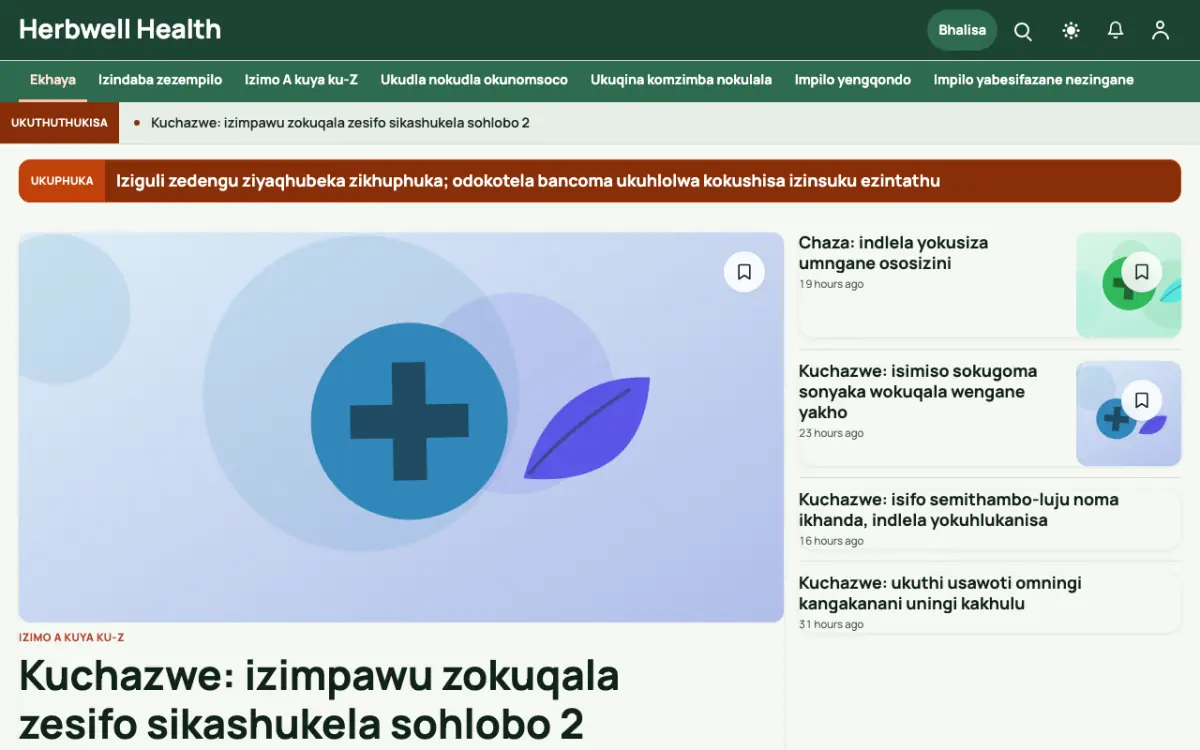Open Impilo yabesifazane nezingane nav item

pos(1034,80)
